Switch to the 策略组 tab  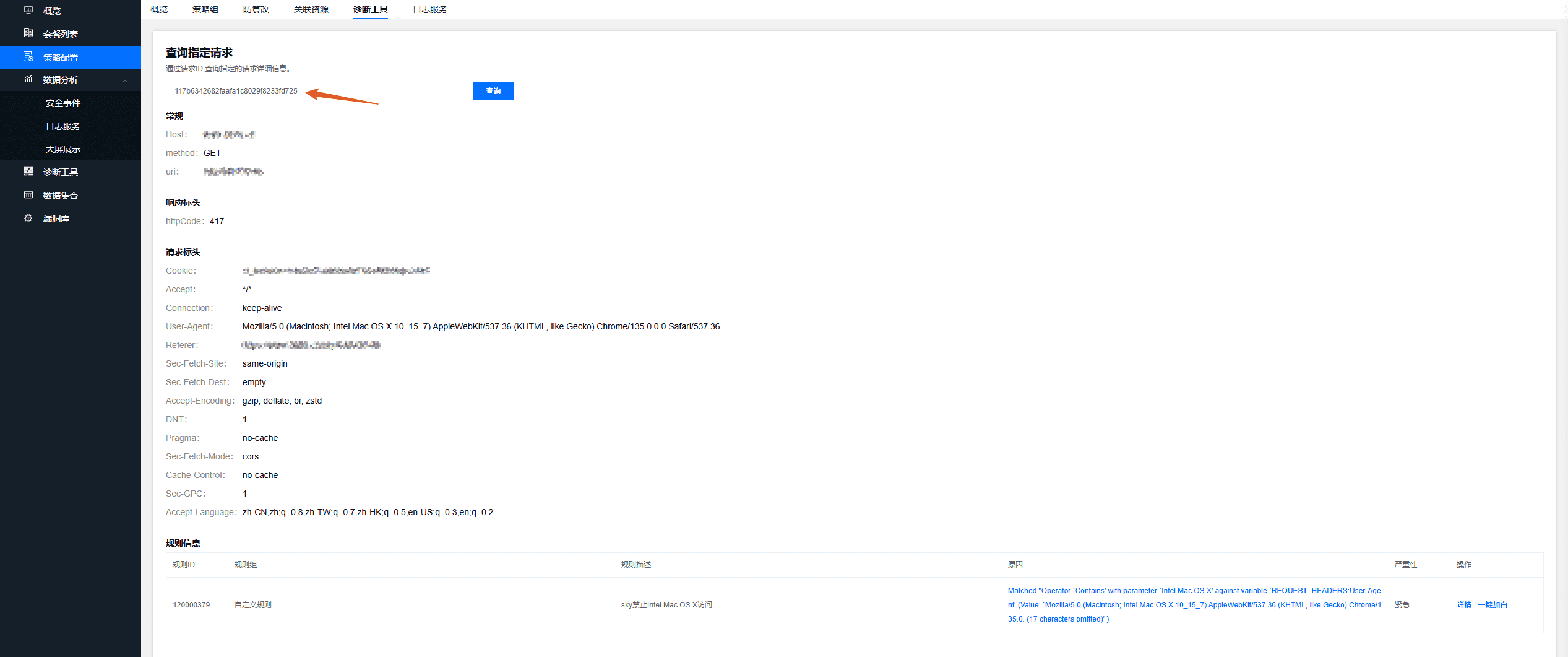pos(205,9)
